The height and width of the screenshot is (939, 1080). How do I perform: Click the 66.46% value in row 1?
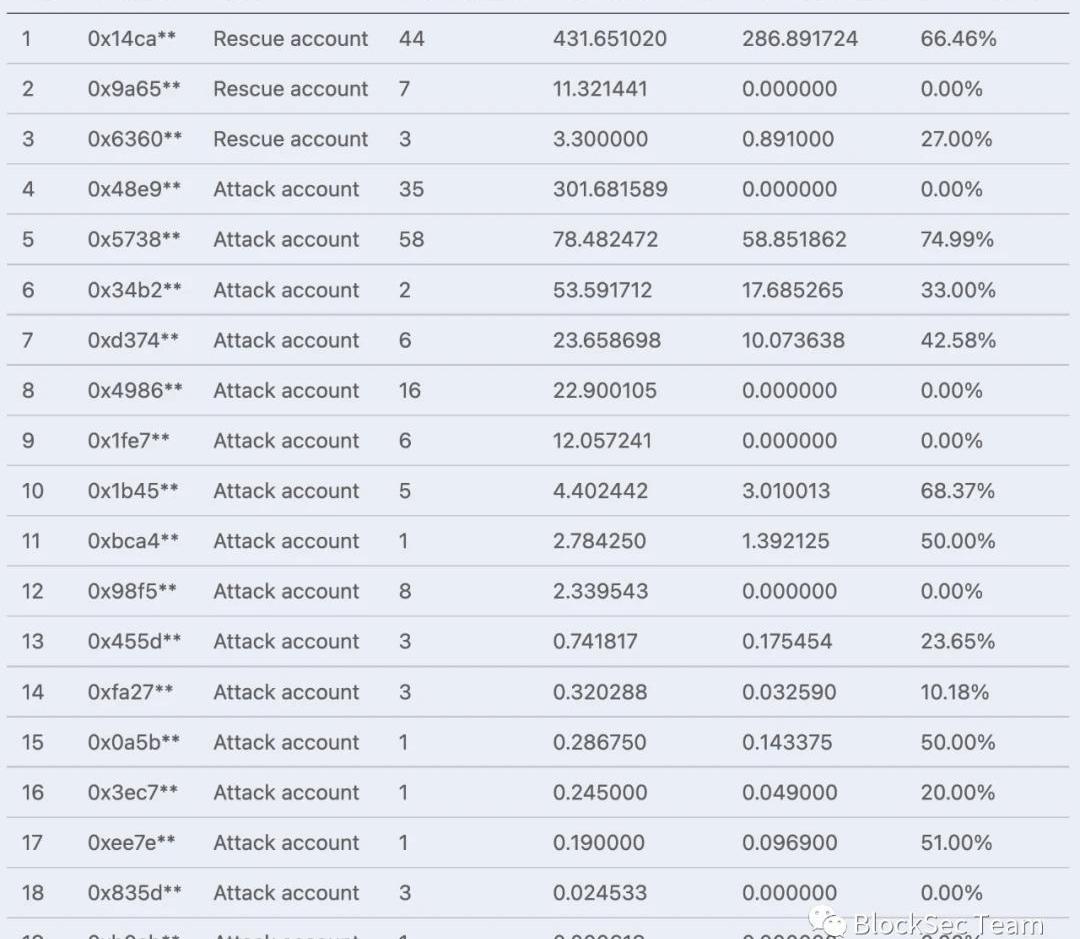tap(958, 39)
